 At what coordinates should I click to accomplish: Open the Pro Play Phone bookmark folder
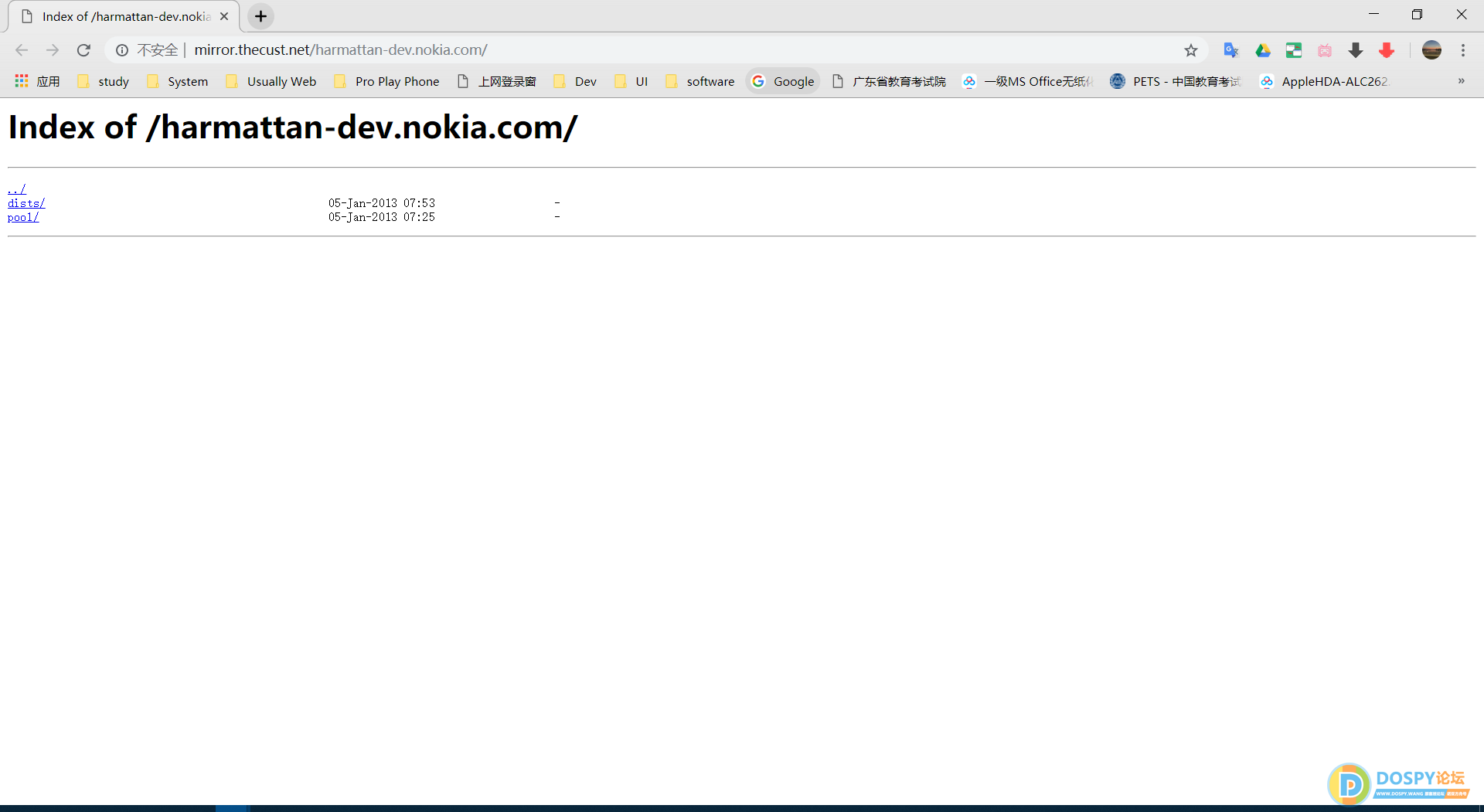[x=386, y=81]
